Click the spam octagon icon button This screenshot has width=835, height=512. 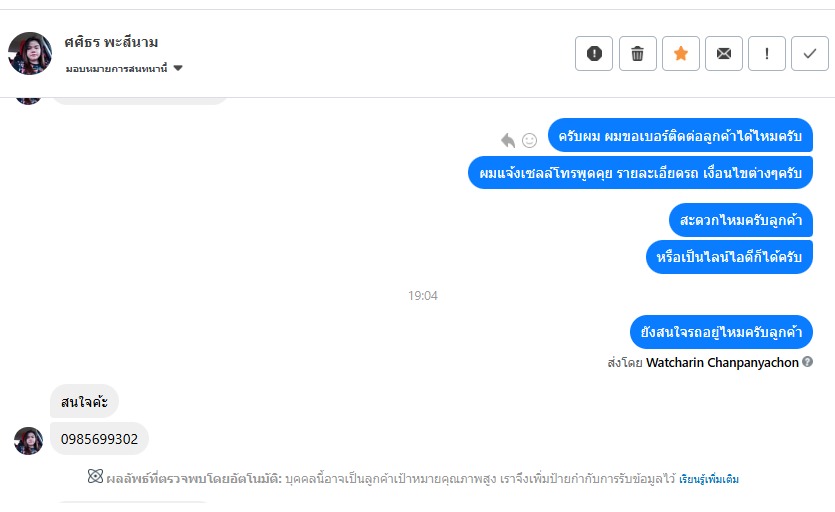click(594, 54)
